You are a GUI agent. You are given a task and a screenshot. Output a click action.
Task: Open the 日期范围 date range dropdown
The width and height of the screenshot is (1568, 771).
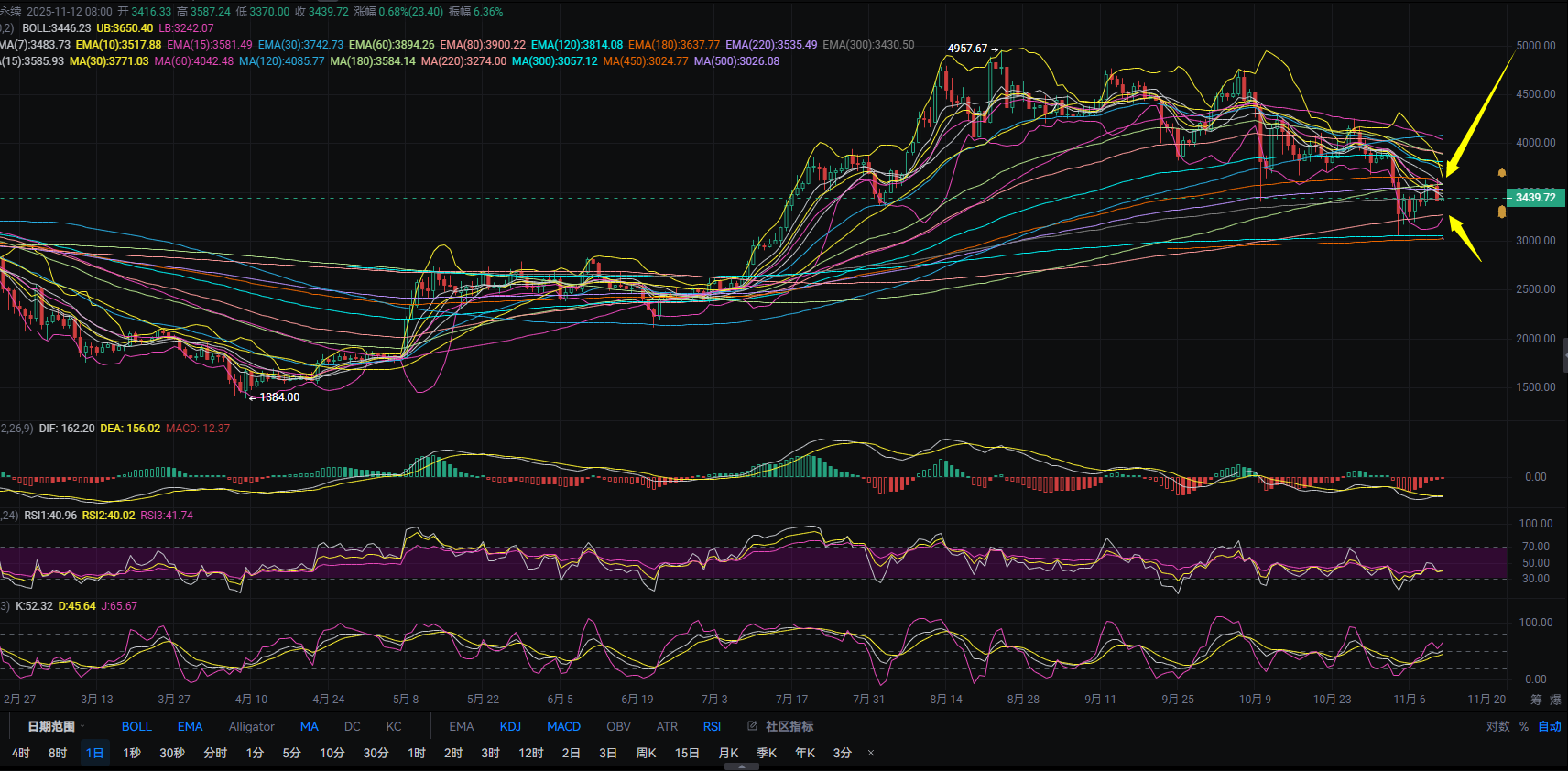(x=55, y=726)
